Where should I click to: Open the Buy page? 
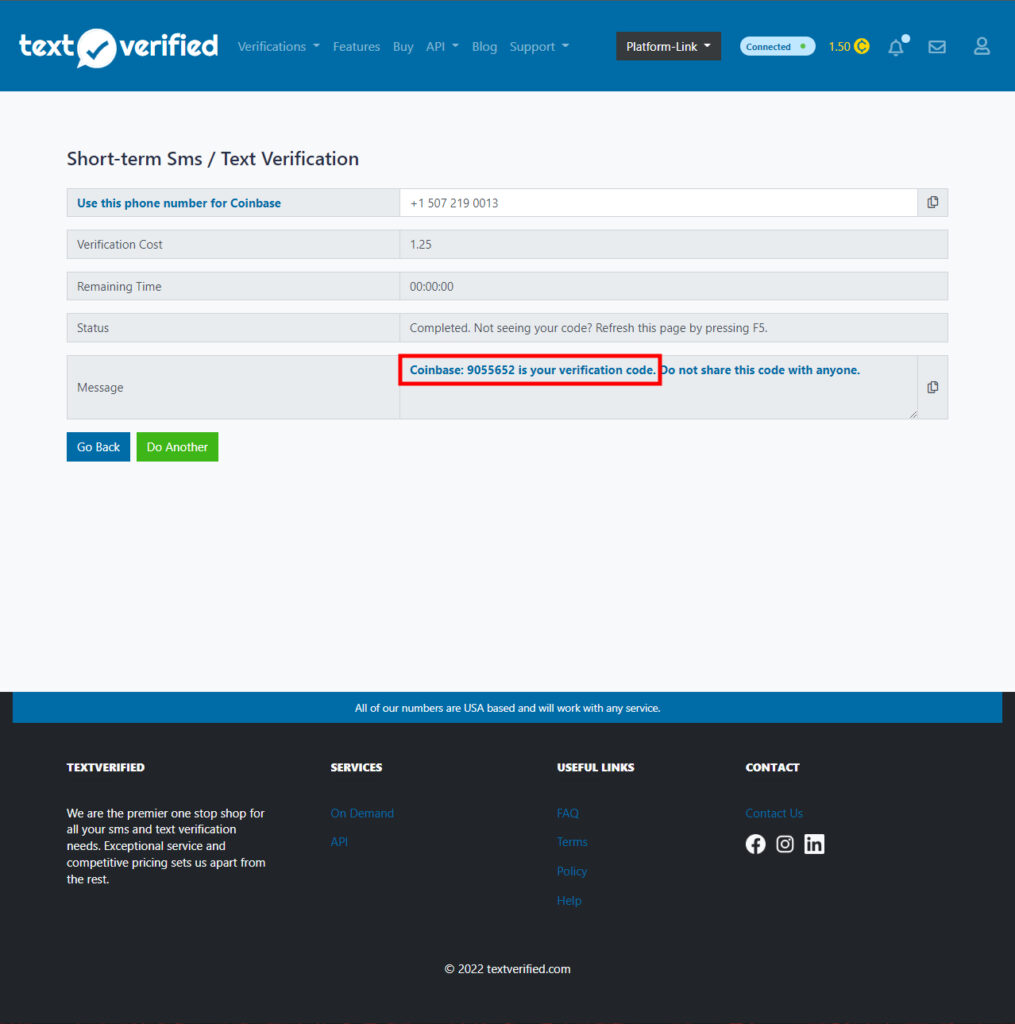tap(403, 46)
